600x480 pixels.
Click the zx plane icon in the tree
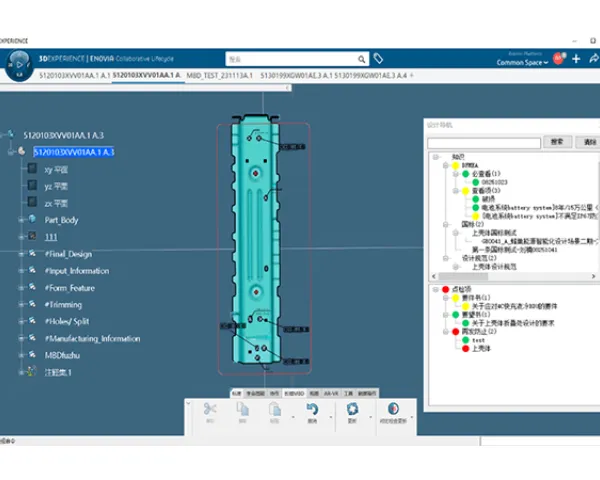coord(32,202)
